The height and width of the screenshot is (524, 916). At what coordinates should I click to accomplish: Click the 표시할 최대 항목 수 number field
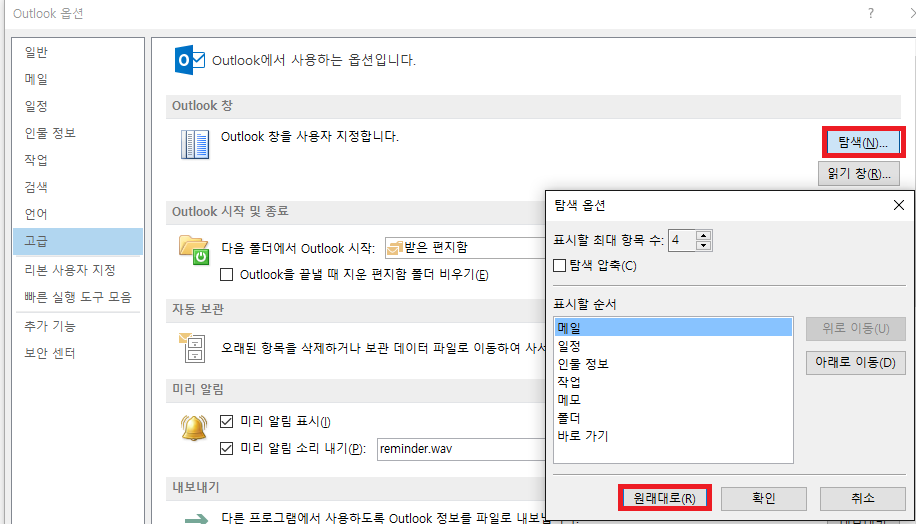click(682, 240)
